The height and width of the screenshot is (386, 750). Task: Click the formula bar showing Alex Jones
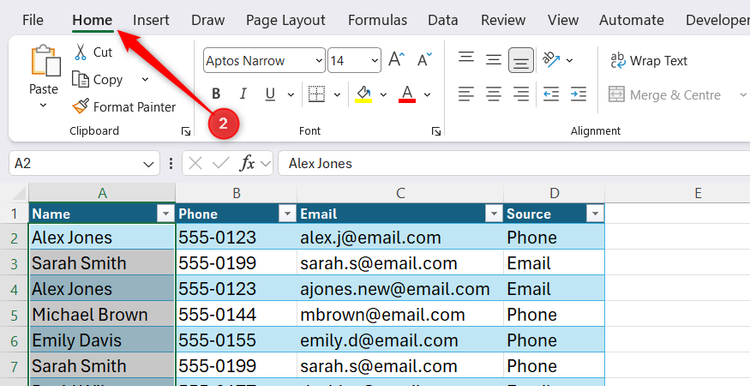pos(514,164)
